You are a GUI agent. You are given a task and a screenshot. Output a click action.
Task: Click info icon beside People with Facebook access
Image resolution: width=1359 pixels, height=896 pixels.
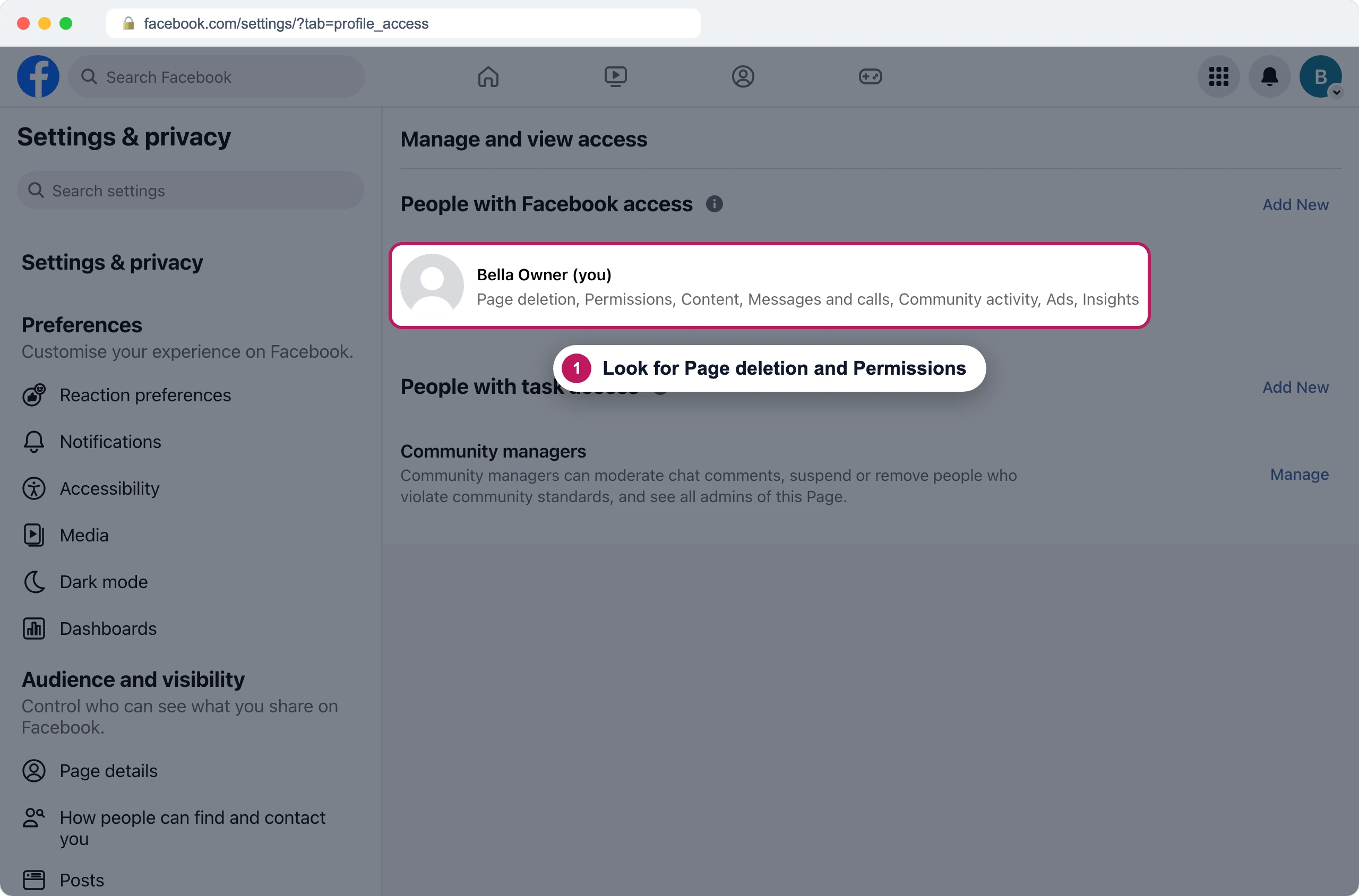click(x=714, y=204)
